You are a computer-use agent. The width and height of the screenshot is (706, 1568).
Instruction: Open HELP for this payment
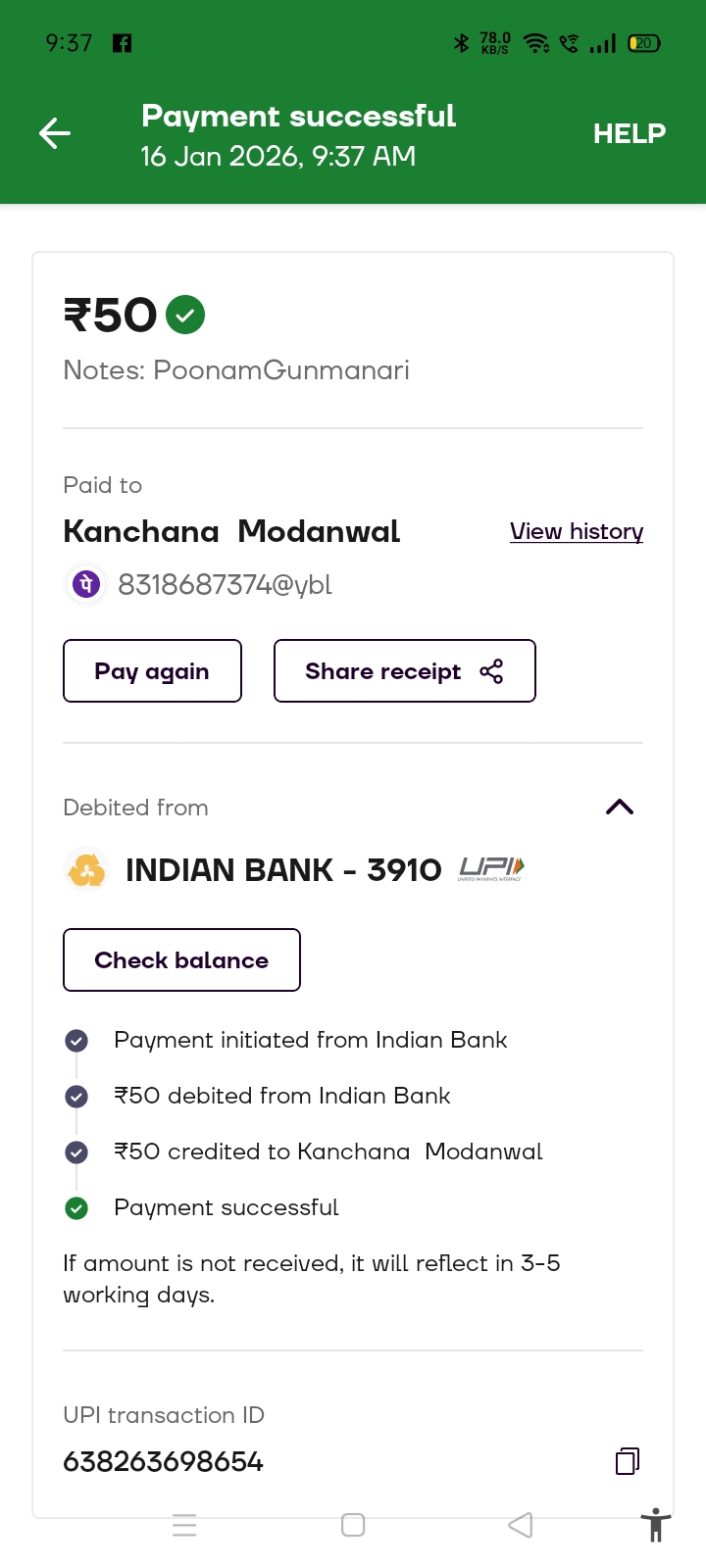pyautogui.click(x=629, y=133)
